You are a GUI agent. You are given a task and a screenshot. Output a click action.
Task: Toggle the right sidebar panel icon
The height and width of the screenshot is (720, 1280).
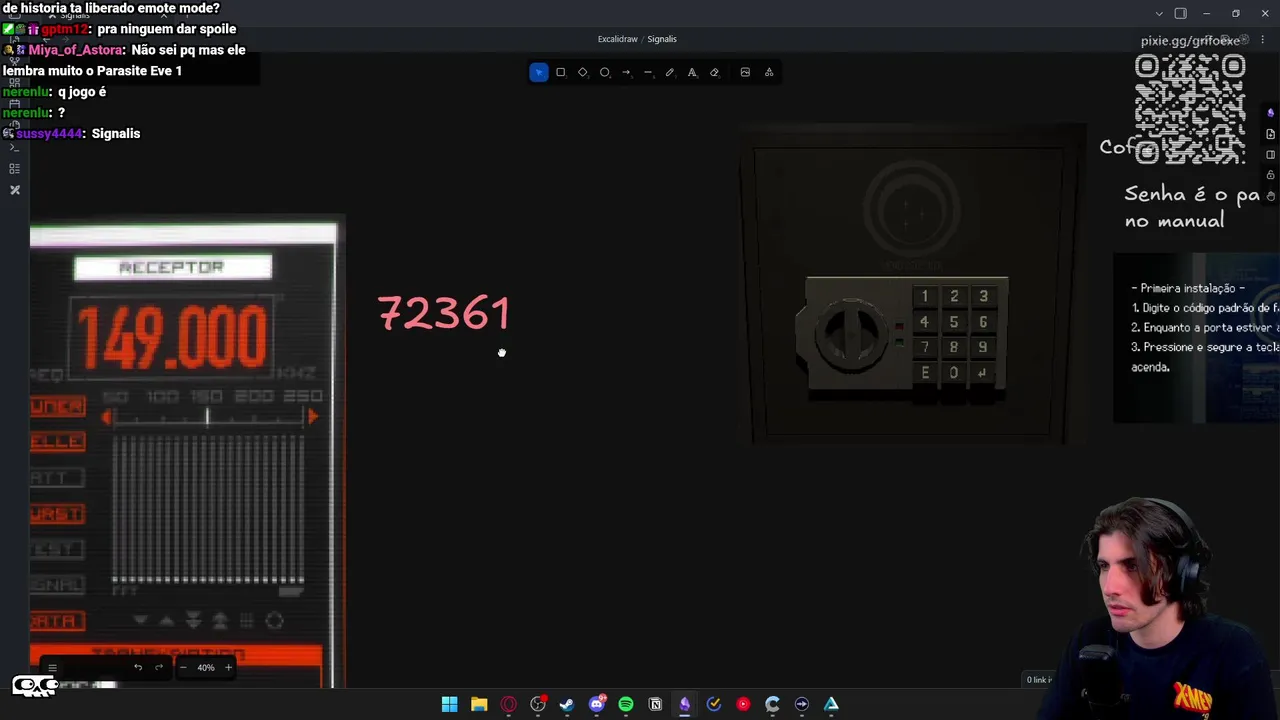click(x=1180, y=14)
